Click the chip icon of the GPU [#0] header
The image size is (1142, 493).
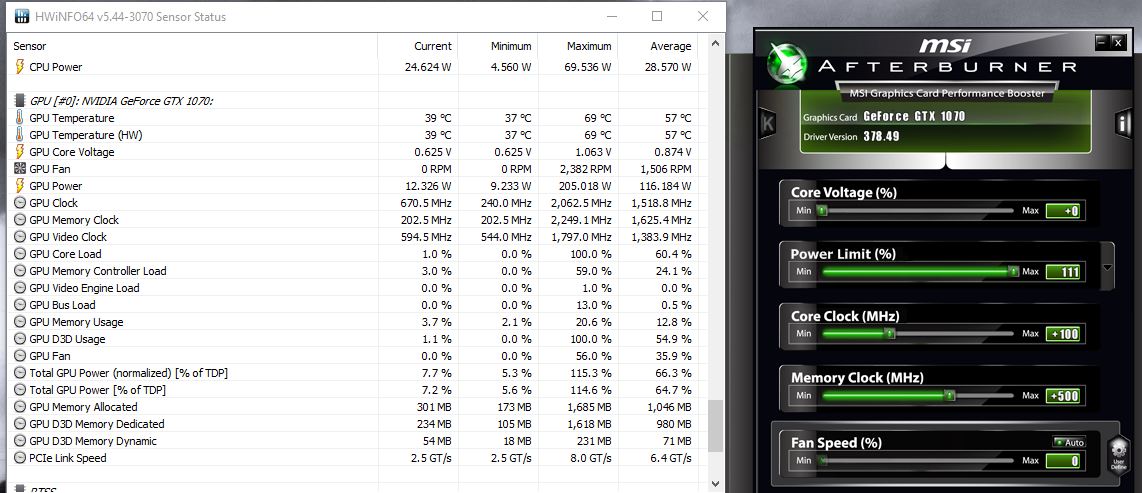point(20,101)
